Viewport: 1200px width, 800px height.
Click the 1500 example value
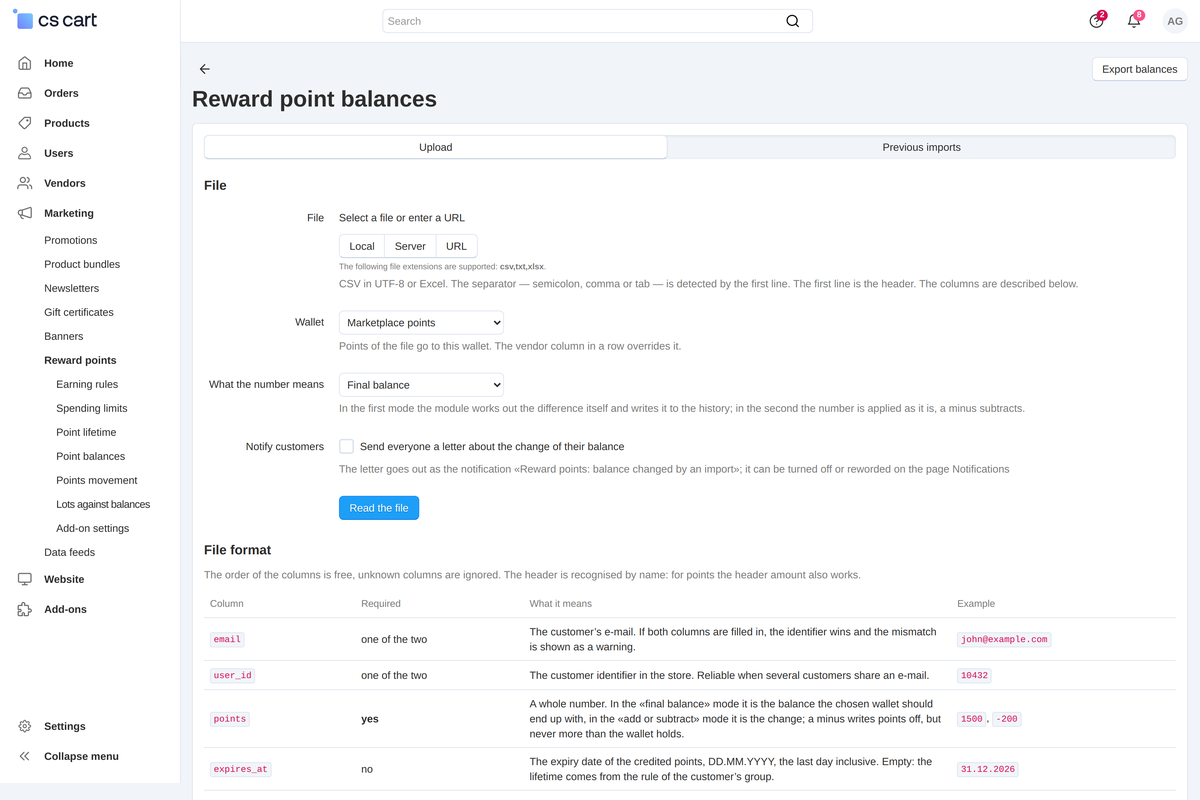(971, 719)
